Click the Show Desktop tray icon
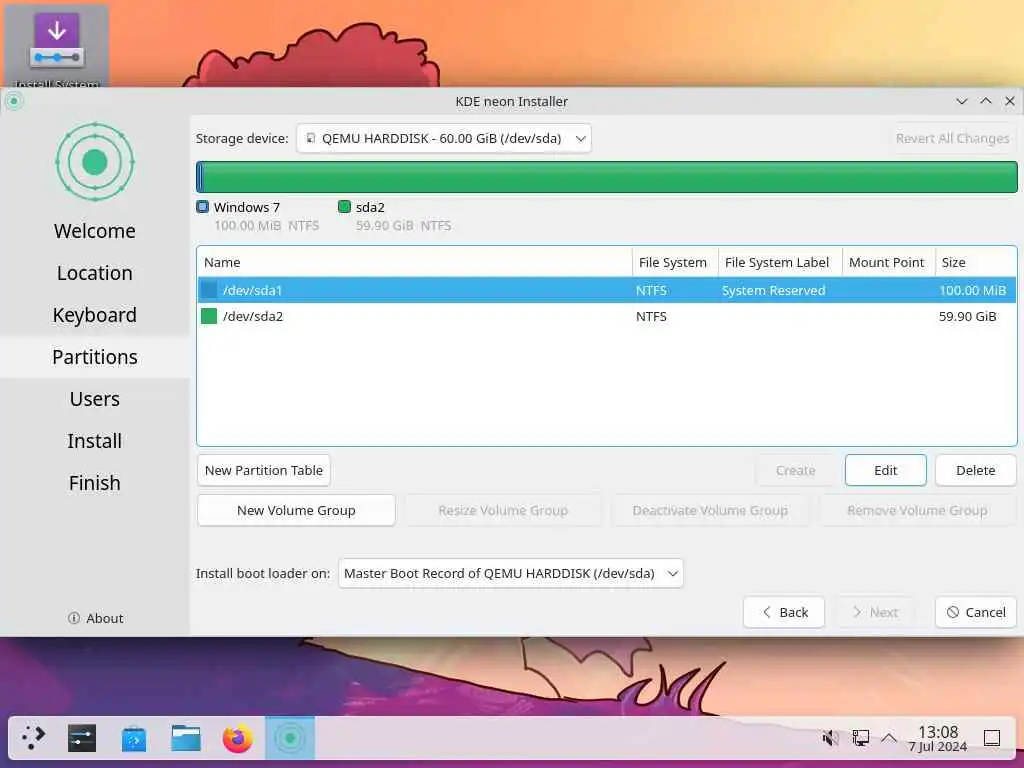This screenshot has height=768, width=1024. [x=991, y=738]
